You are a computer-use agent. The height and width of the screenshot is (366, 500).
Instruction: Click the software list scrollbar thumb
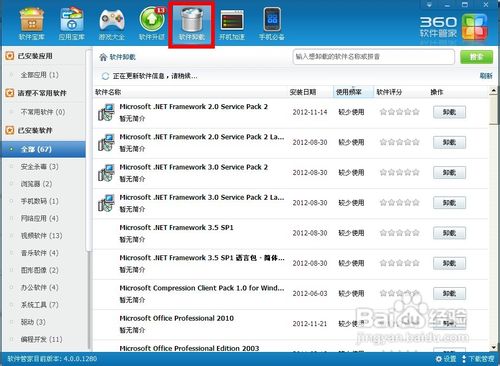coord(494,110)
